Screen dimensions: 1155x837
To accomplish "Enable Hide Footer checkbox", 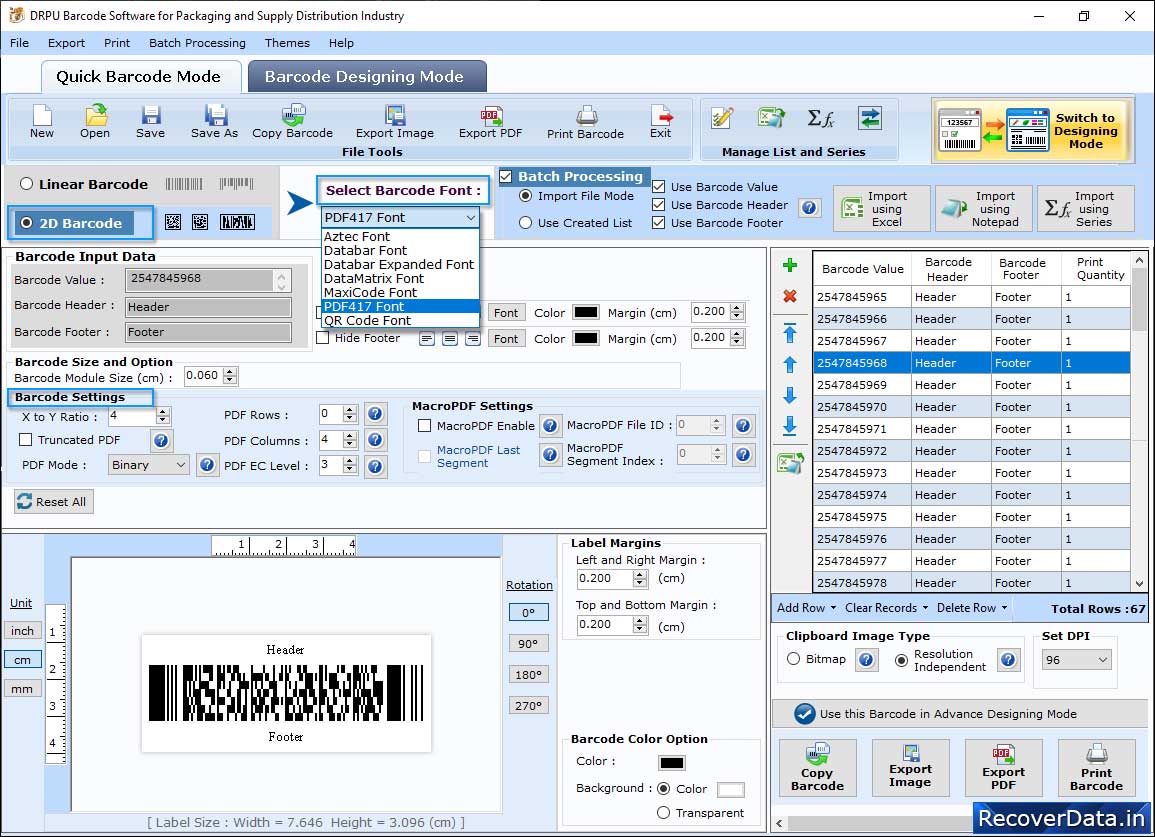I will click(x=322, y=338).
